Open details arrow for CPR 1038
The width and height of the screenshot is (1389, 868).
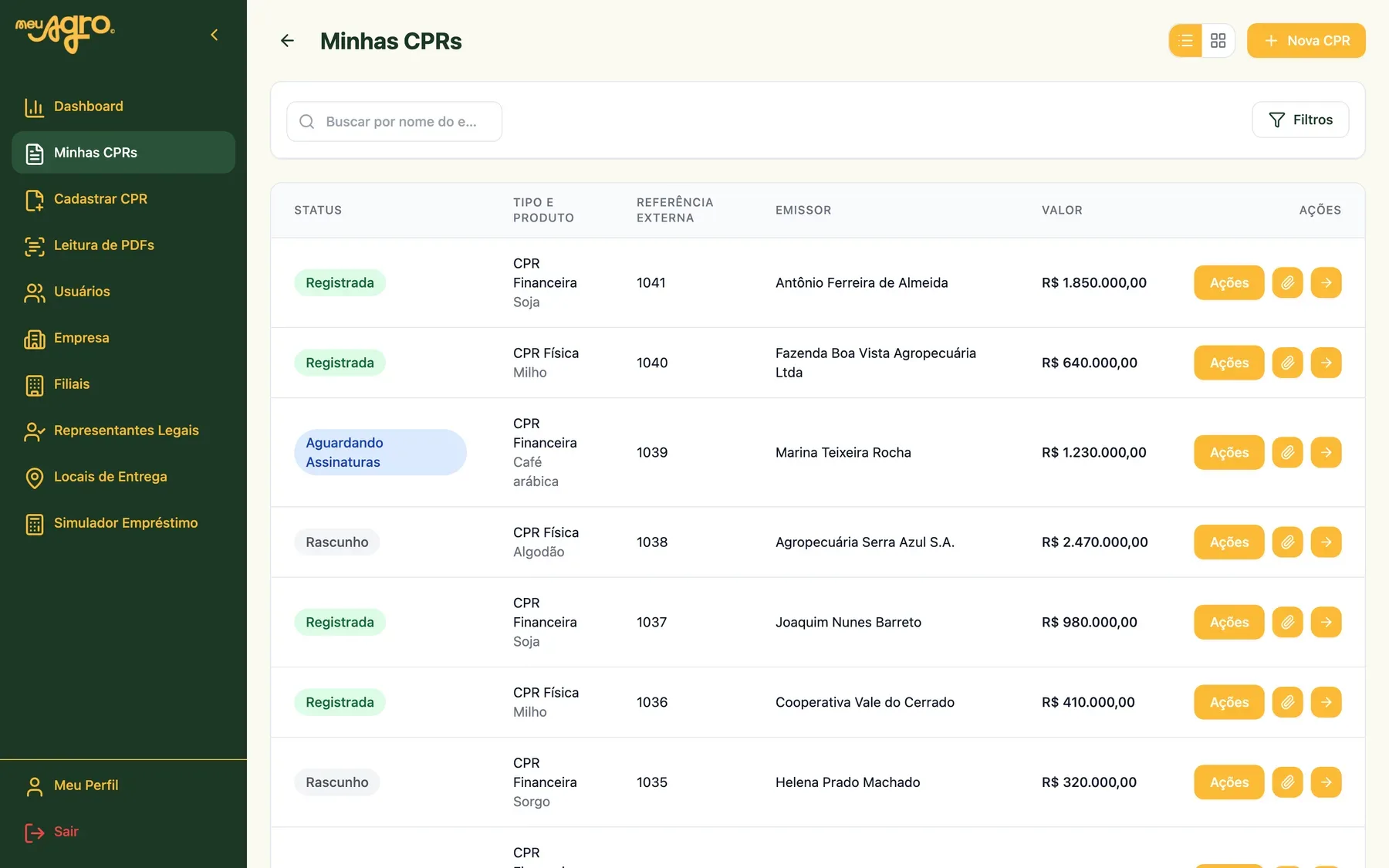point(1326,542)
